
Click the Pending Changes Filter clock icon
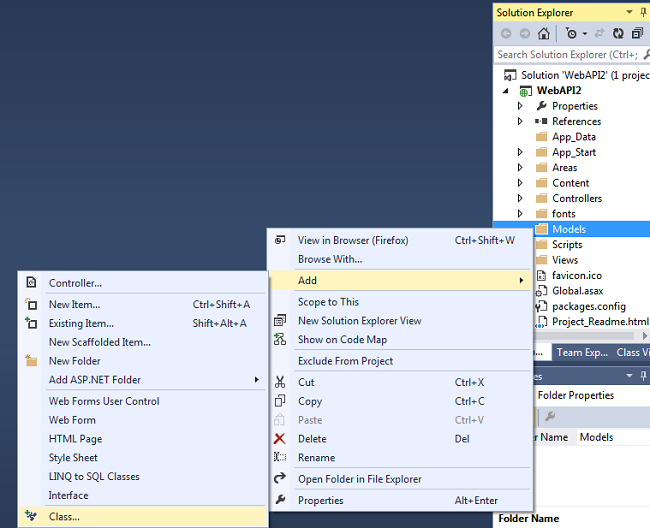[571, 33]
